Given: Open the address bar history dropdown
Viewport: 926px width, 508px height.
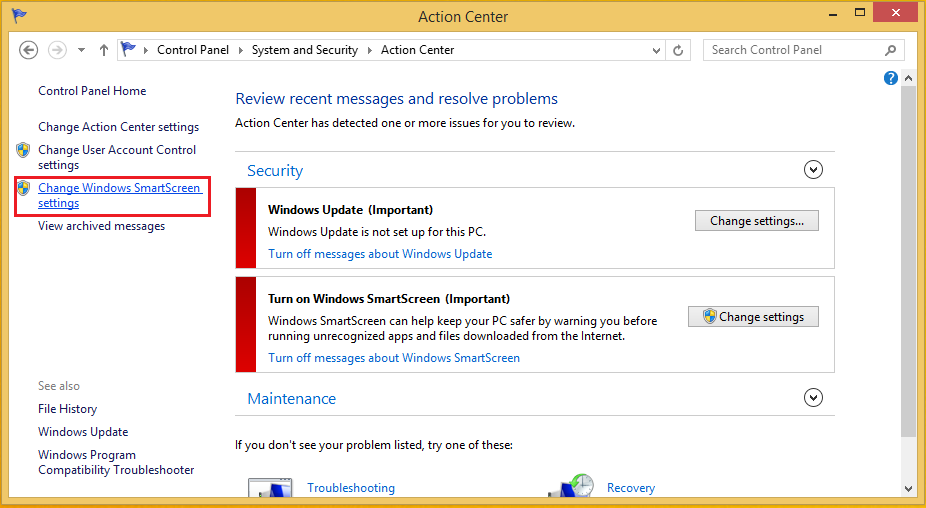Looking at the screenshot, I should point(656,50).
